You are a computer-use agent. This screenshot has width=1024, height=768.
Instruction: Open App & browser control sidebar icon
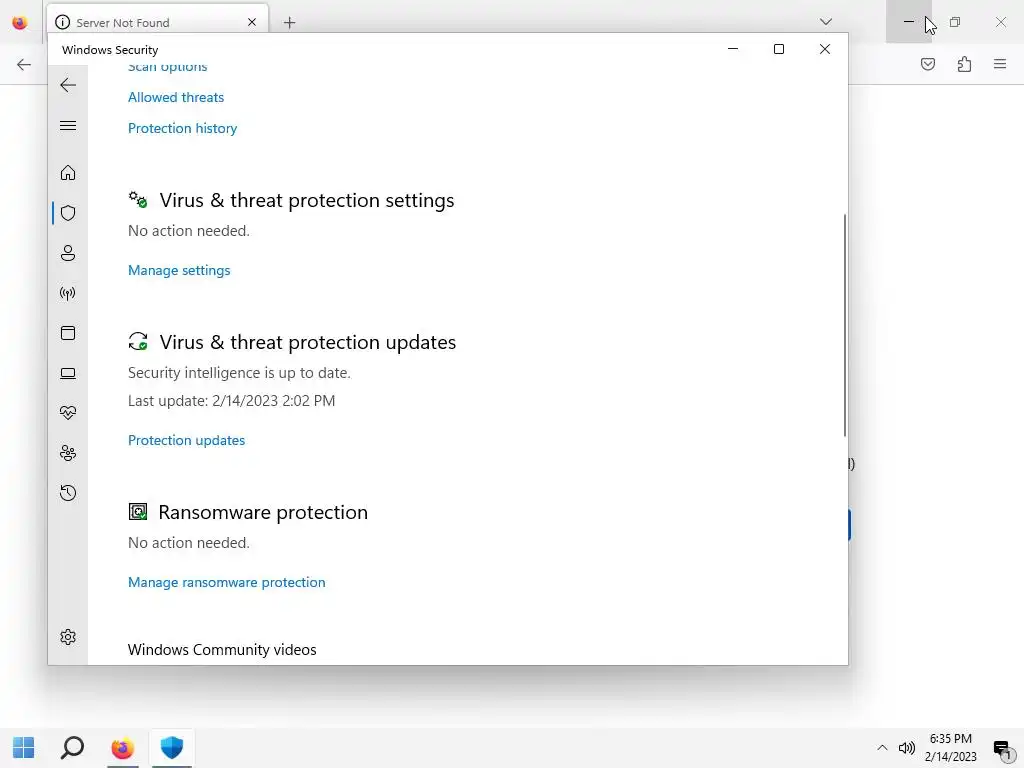tap(68, 333)
